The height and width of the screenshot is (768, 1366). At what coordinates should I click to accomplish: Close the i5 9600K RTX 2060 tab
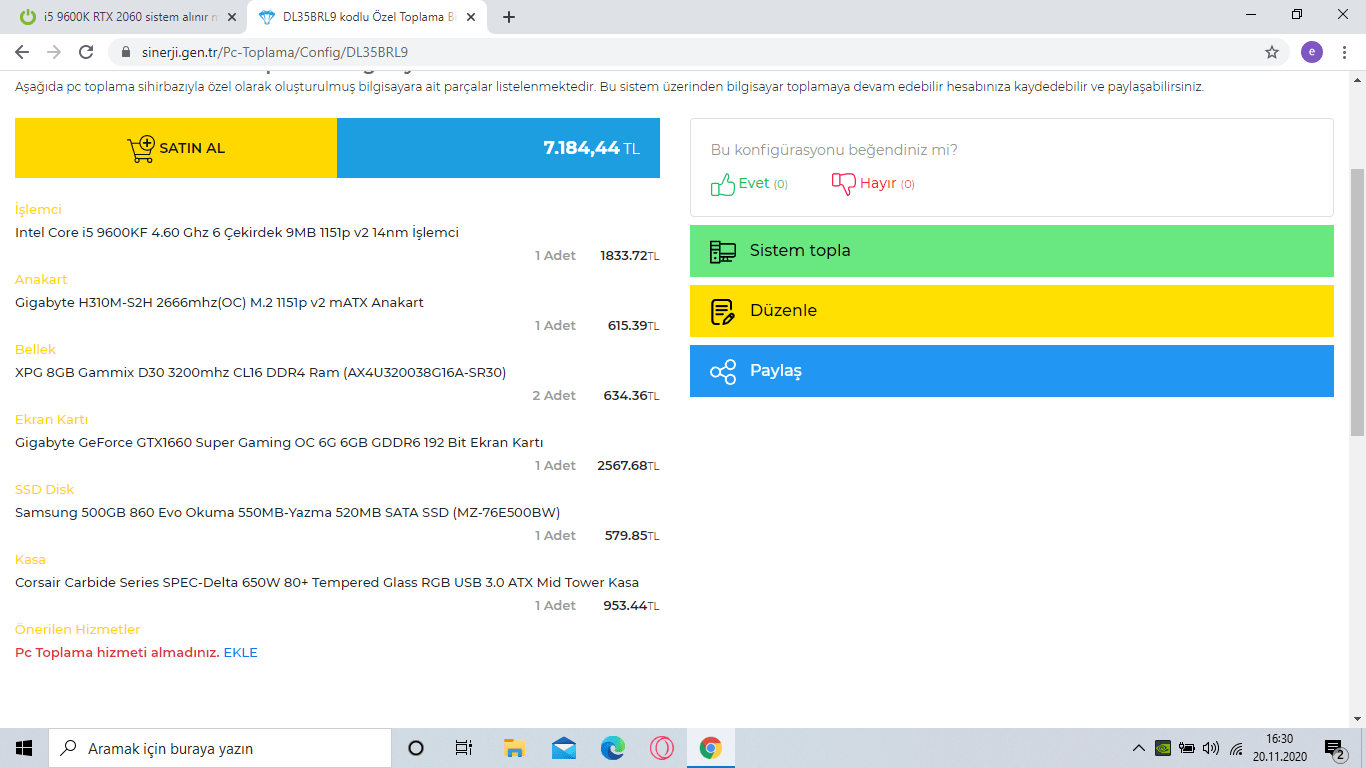[x=232, y=17]
